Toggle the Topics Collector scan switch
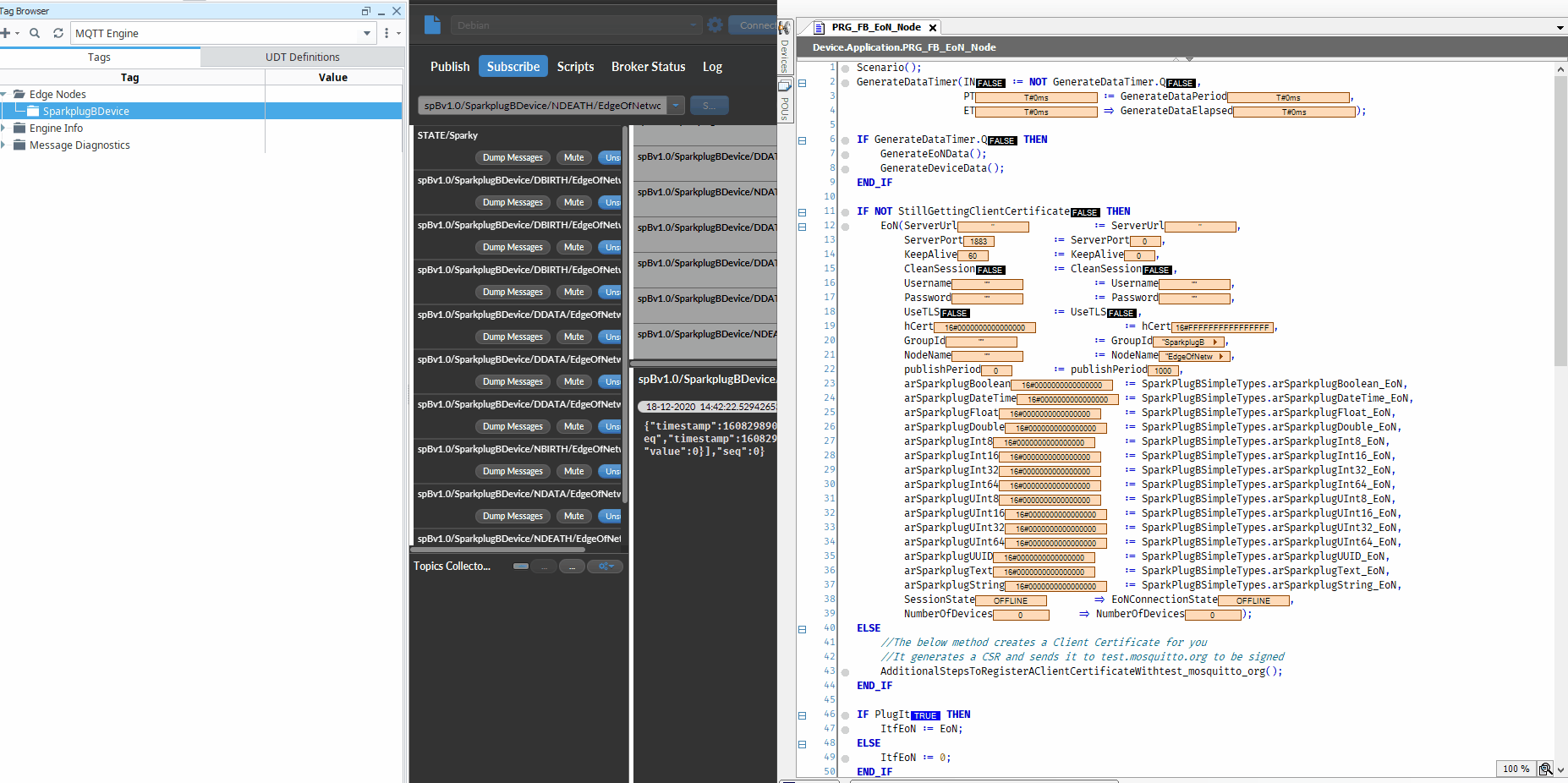 [521, 567]
